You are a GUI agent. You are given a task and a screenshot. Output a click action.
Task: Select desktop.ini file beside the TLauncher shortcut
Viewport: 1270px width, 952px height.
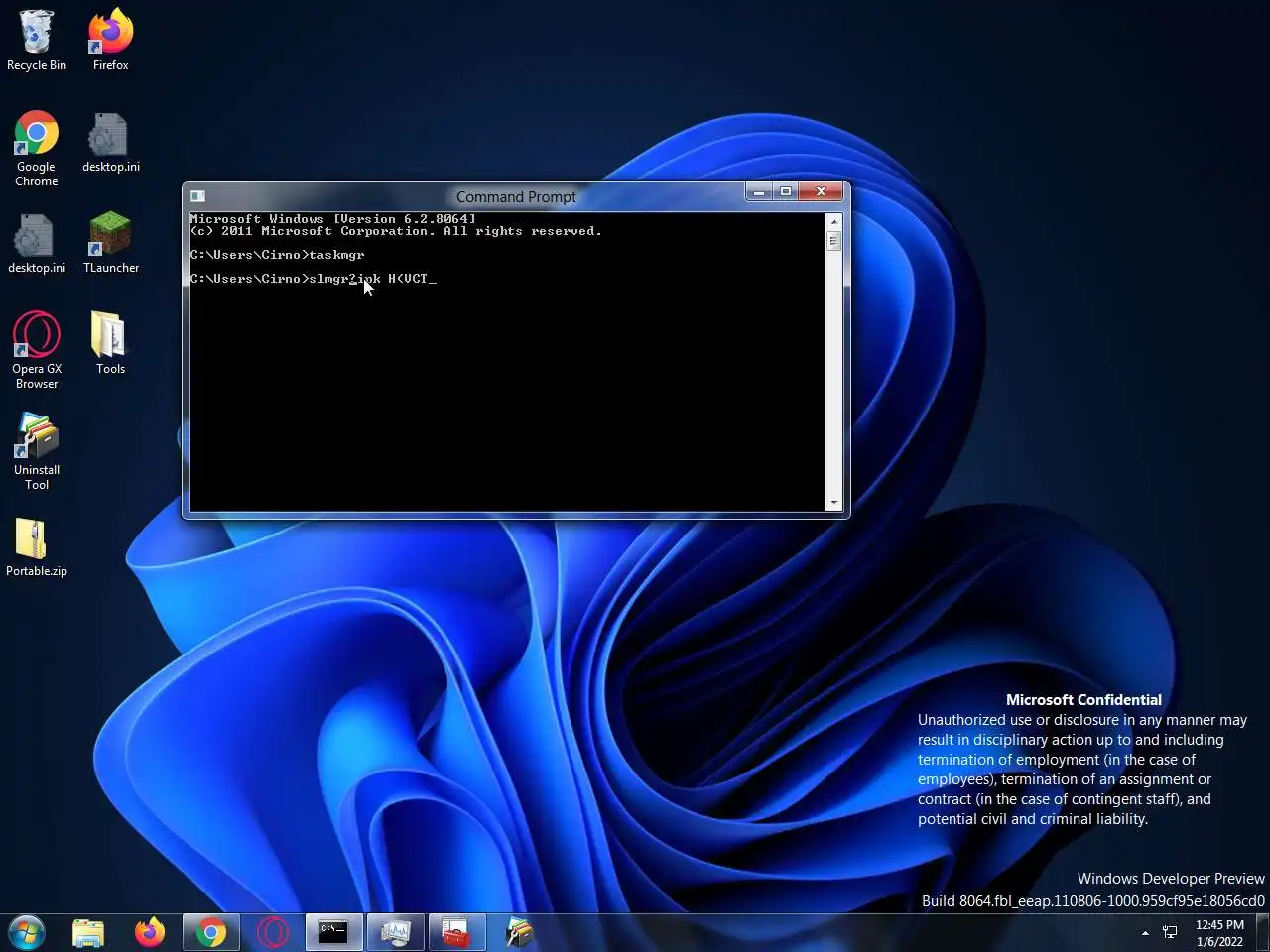pos(37,243)
